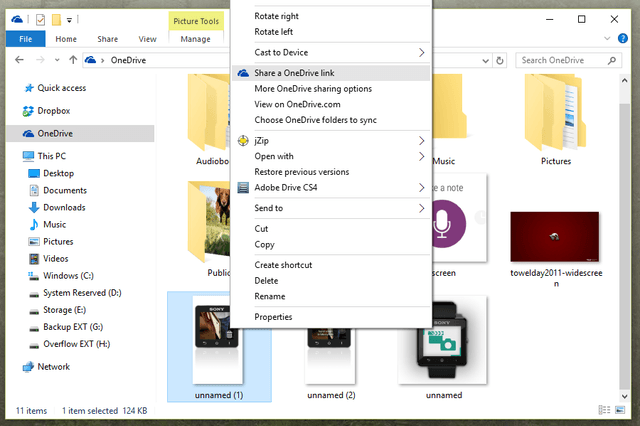Open Documents in navigation pane
This screenshot has width=640, height=426.
65,190
